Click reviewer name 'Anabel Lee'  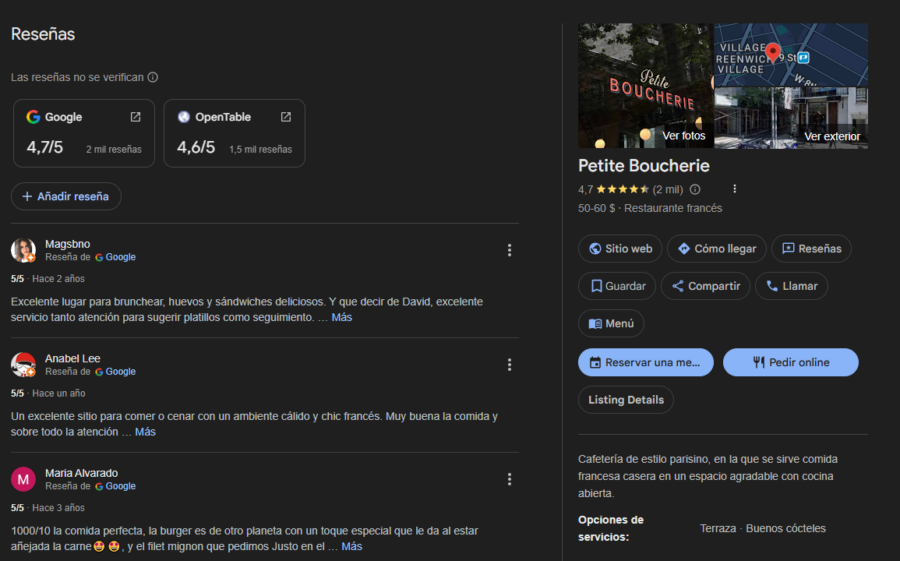tap(73, 358)
